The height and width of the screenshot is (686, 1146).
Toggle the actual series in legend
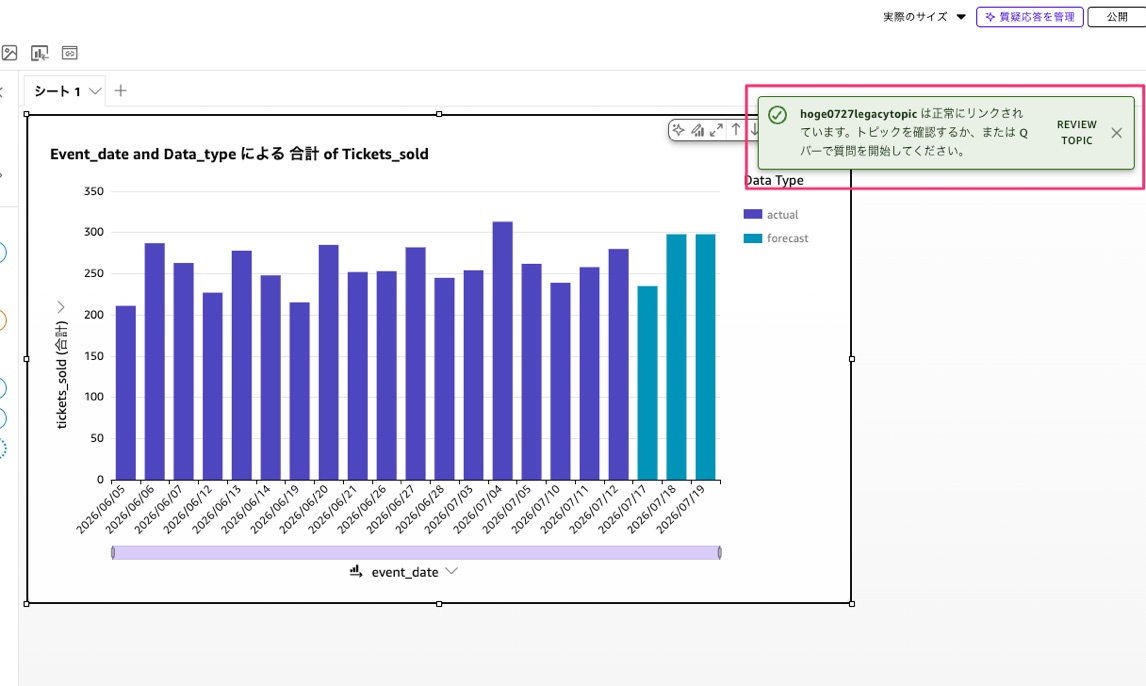click(x=771, y=215)
